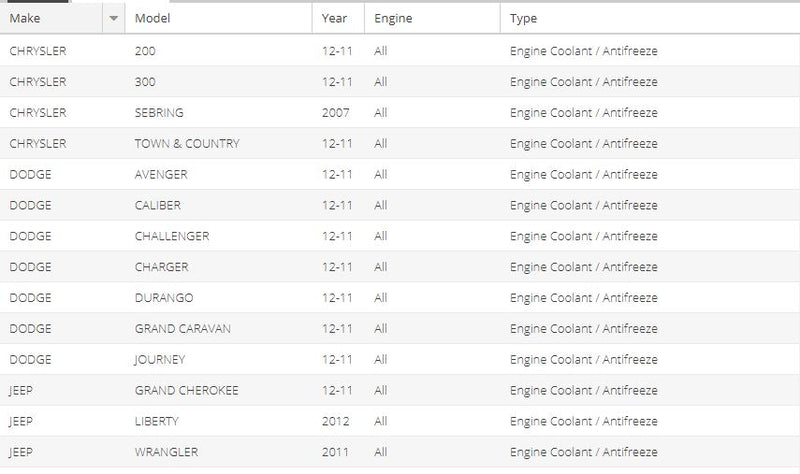Select the Dodge Durango model cell
The height and width of the screenshot is (474, 800).
pyautogui.click(x=218, y=297)
